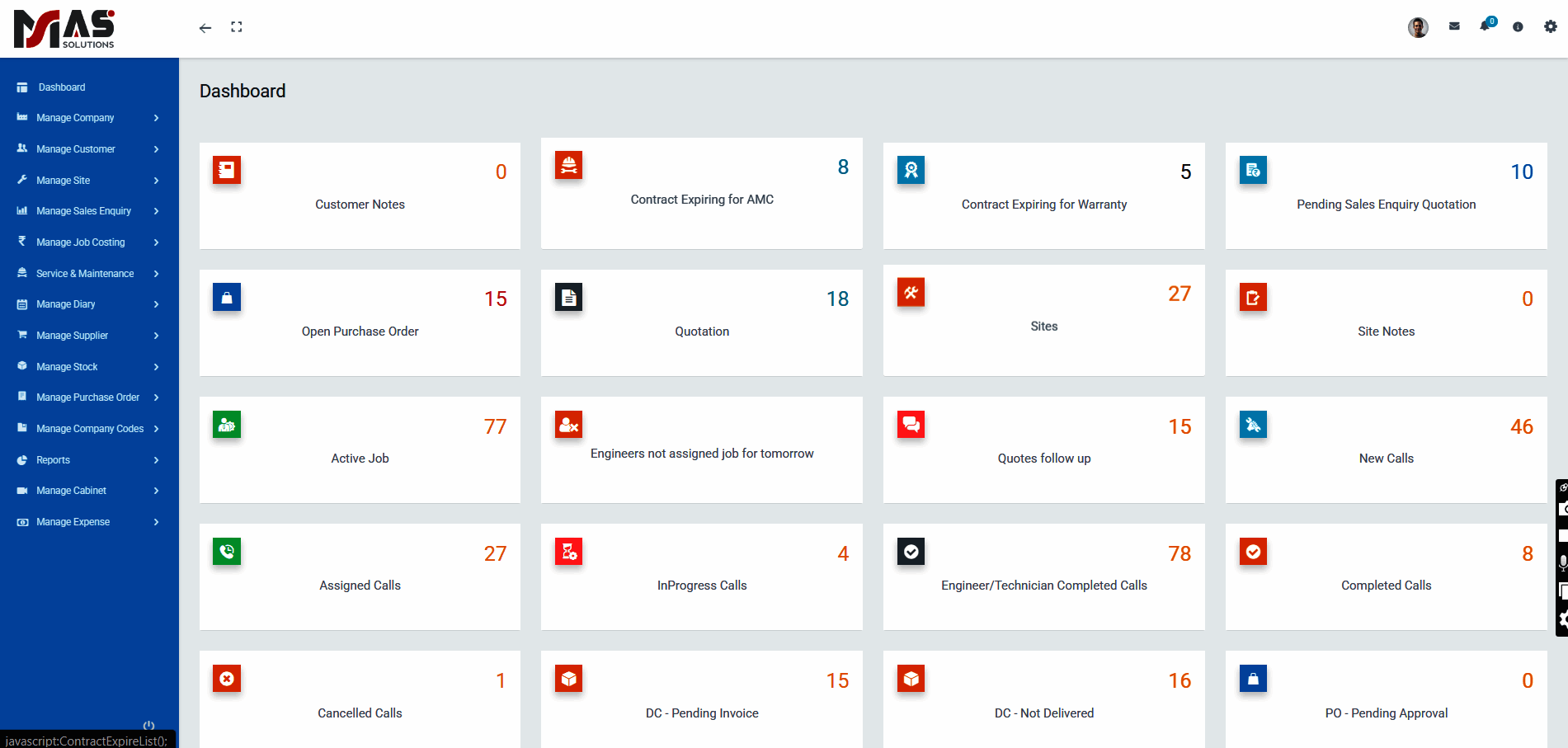Click the count 77 on Active Job
Image resolution: width=1568 pixels, height=748 pixels.
(x=496, y=426)
